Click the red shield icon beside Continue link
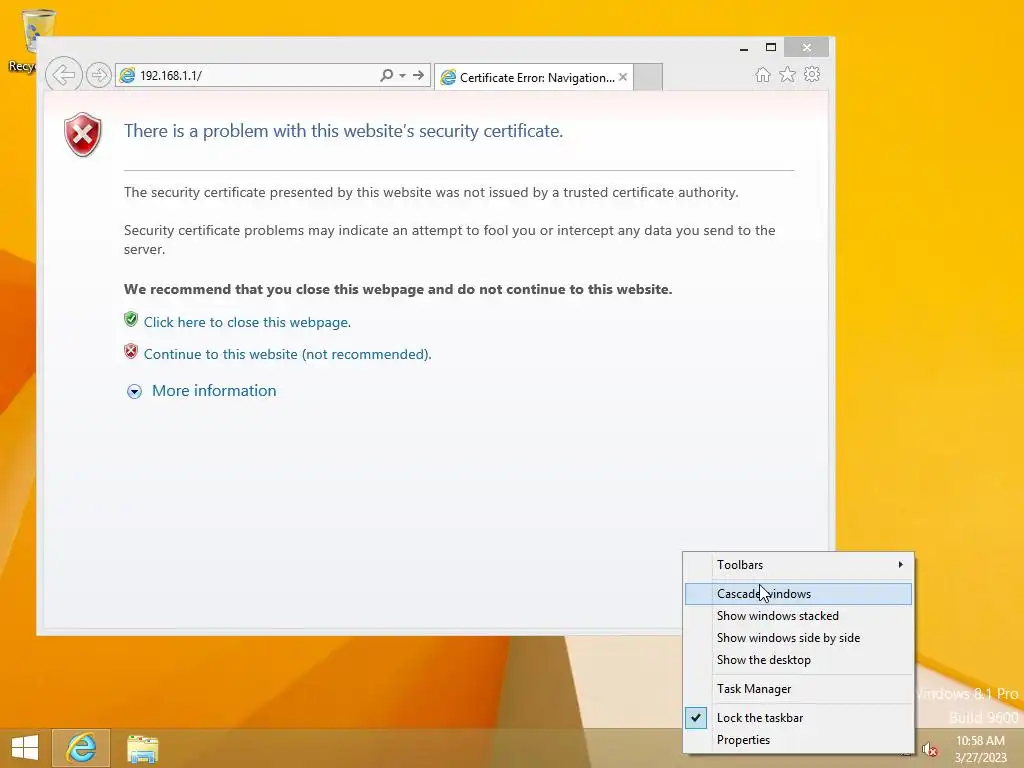This screenshot has height=768, width=1024. 131,351
